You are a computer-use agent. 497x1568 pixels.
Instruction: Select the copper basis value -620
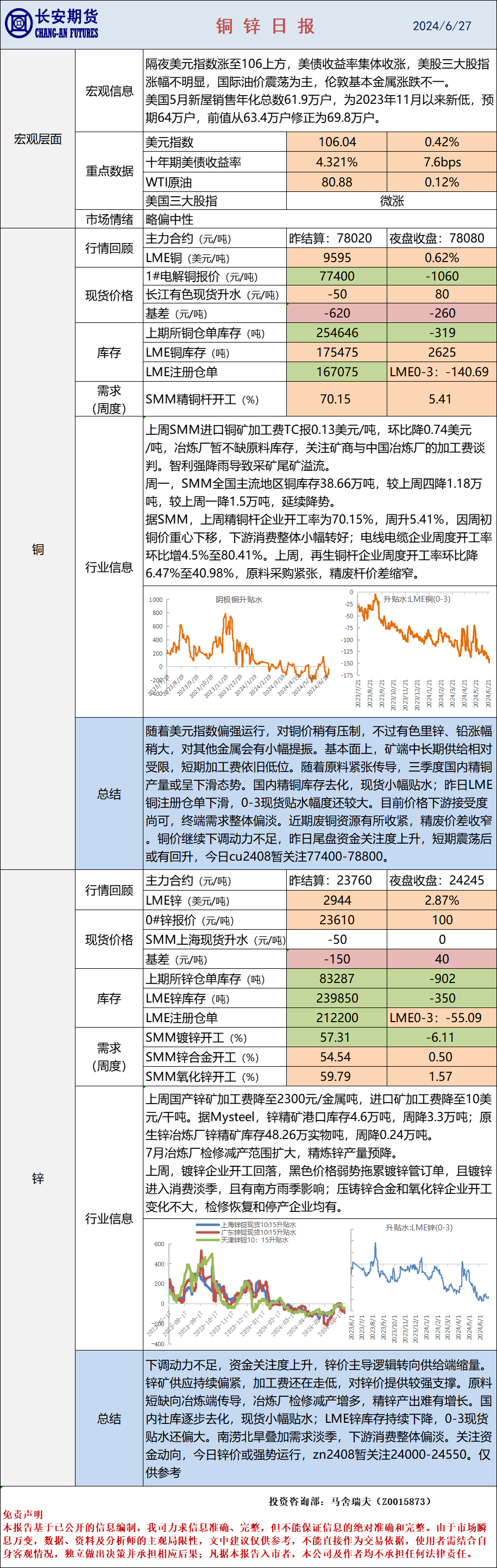[x=337, y=314]
